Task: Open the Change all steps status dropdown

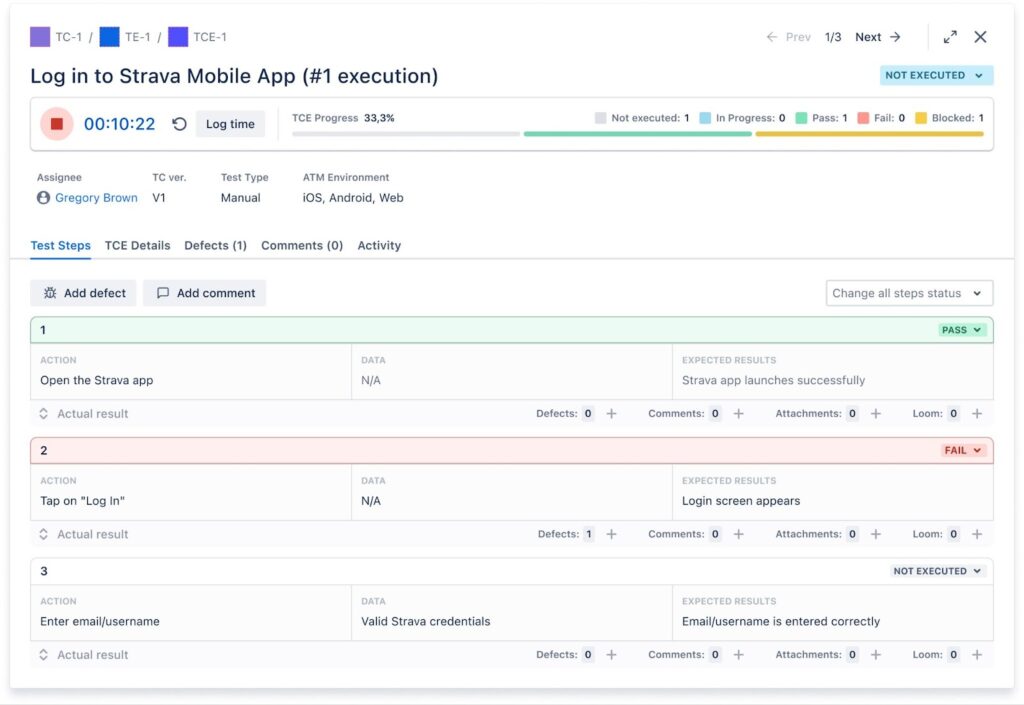Action: (908, 292)
